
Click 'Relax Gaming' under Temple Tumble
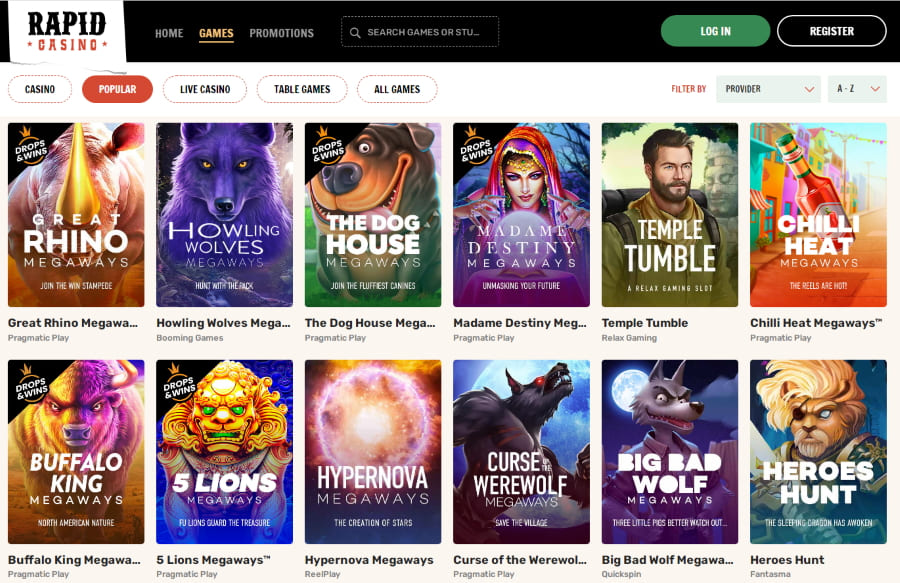pyautogui.click(x=629, y=338)
